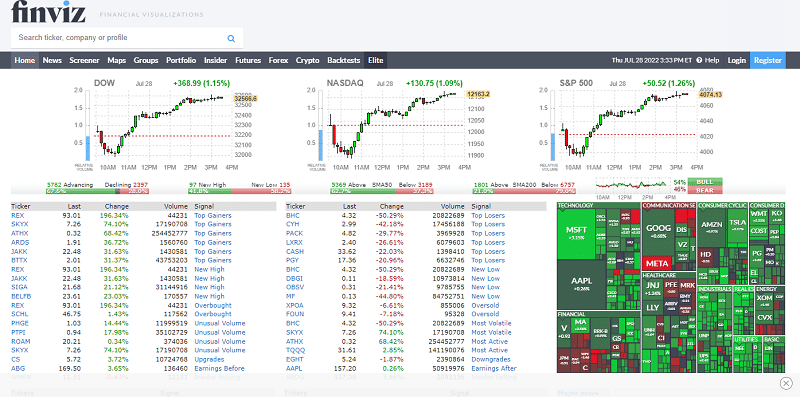The image size is (800, 397).
Task: Close the bottom ad with X icon
Action: click(786, 383)
